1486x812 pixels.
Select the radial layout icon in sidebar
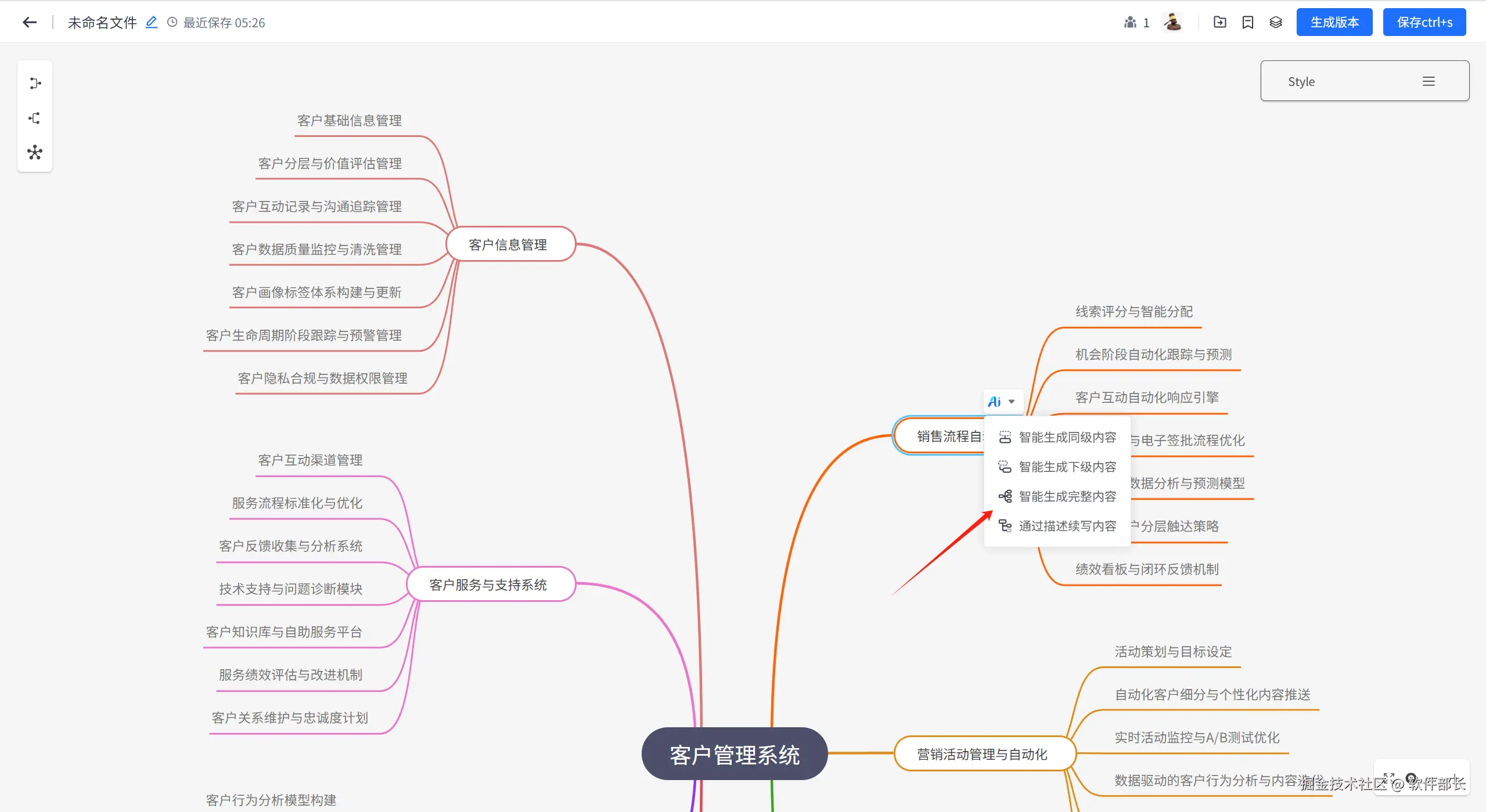coord(35,153)
